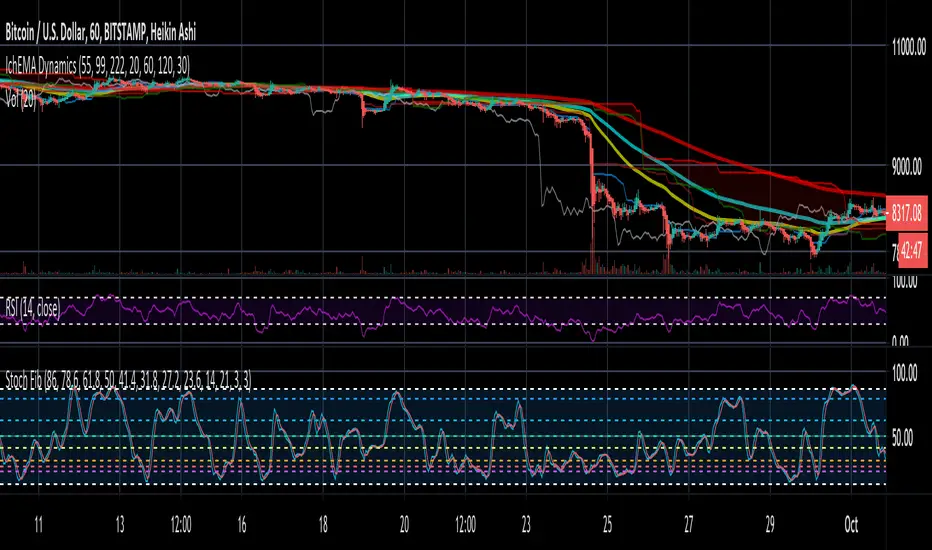Click the 20 date label on time axis
The height and width of the screenshot is (550, 932).
404,524
